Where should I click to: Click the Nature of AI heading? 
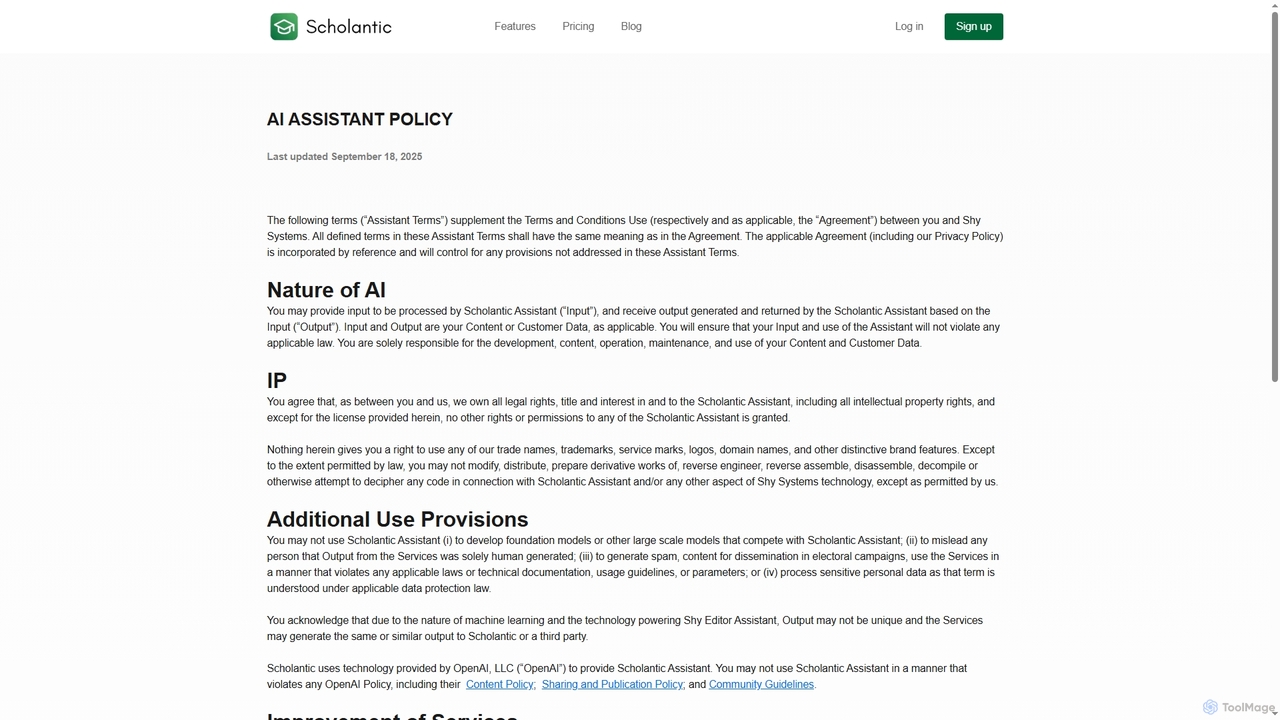coord(326,290)
